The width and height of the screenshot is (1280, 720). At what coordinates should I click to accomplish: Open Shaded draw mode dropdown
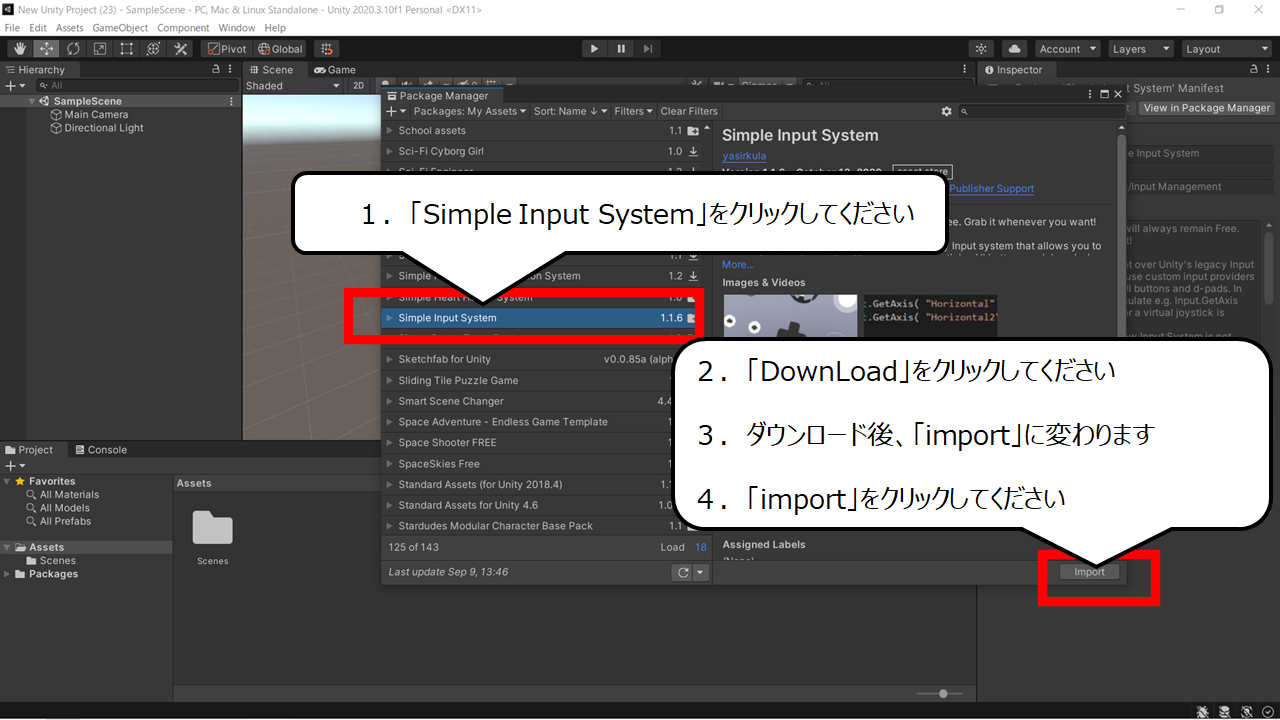tap(293, 86)
